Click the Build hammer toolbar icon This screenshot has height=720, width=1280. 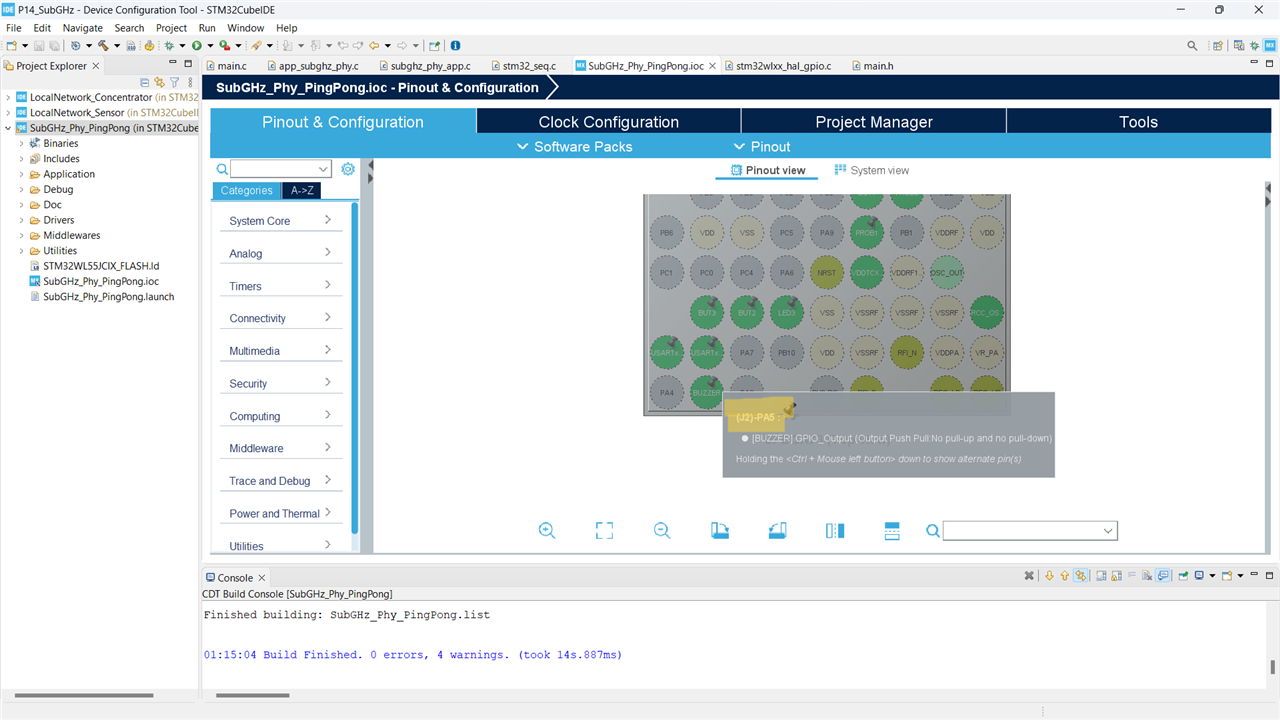click(102, 45)
